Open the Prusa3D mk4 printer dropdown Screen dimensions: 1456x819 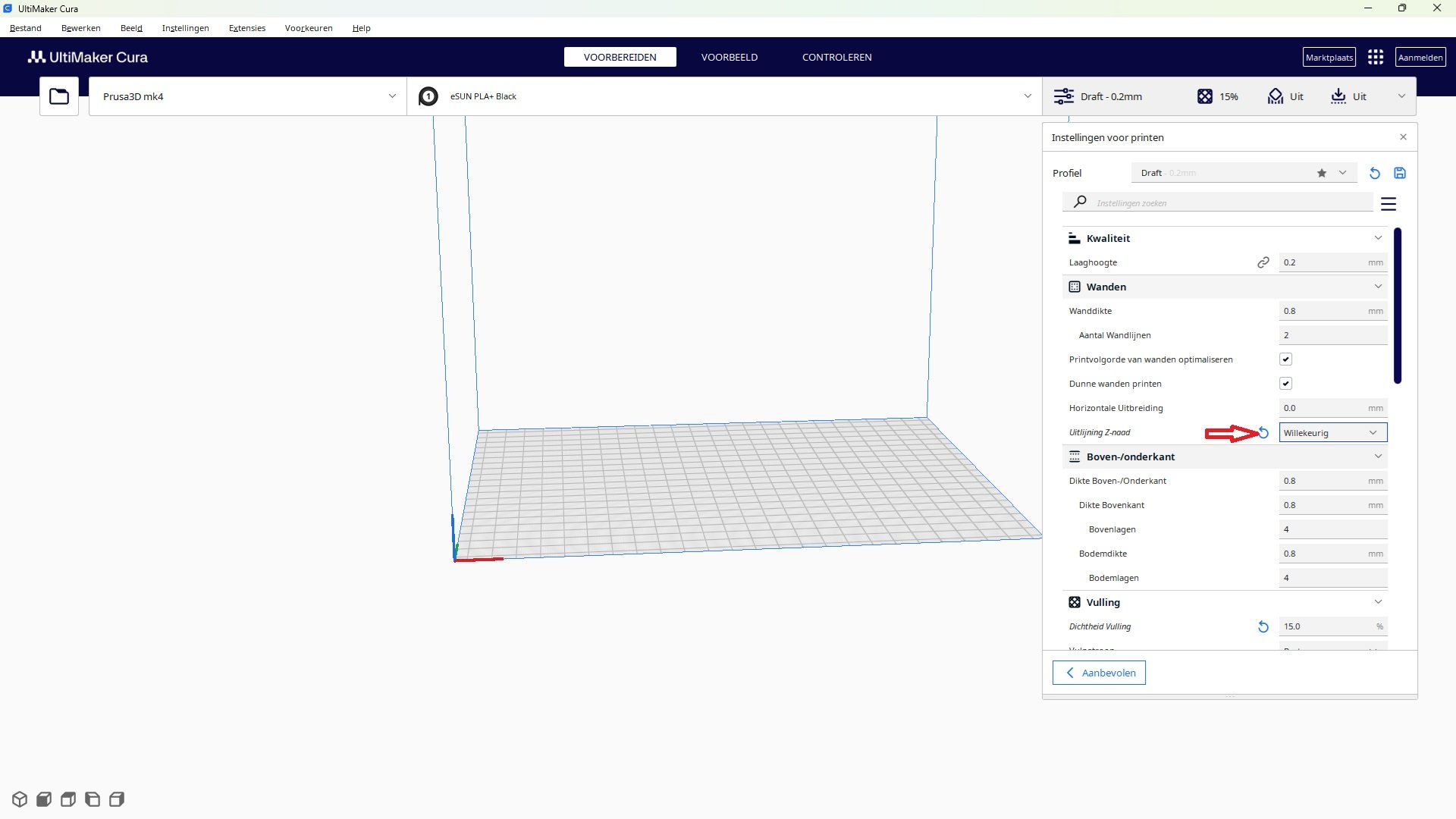pyautogui.click(x=248, y=96)
